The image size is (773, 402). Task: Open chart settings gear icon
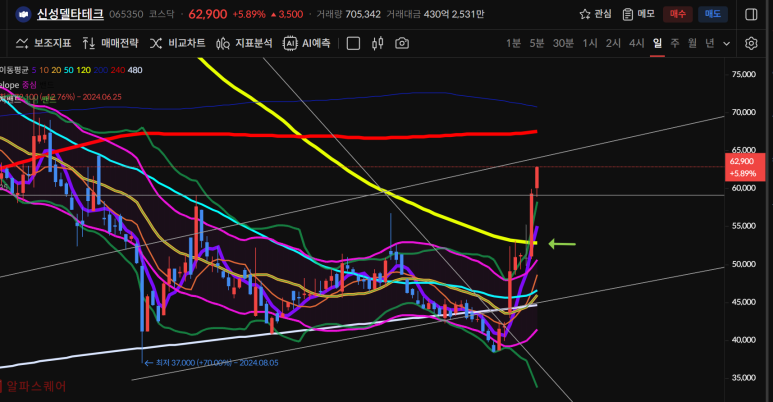[751, 43]
